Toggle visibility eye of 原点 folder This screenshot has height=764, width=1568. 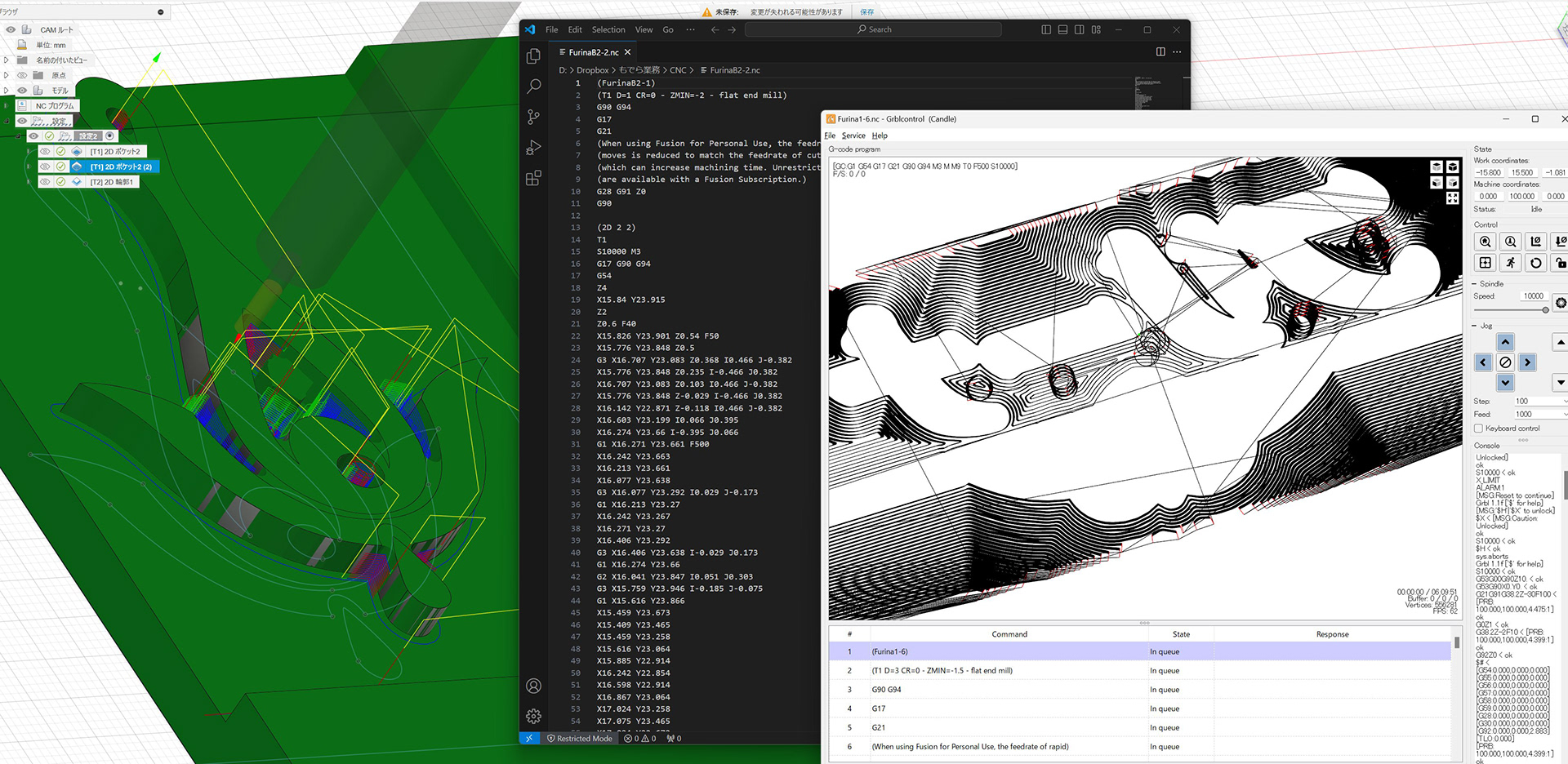[x=22, y=75]
